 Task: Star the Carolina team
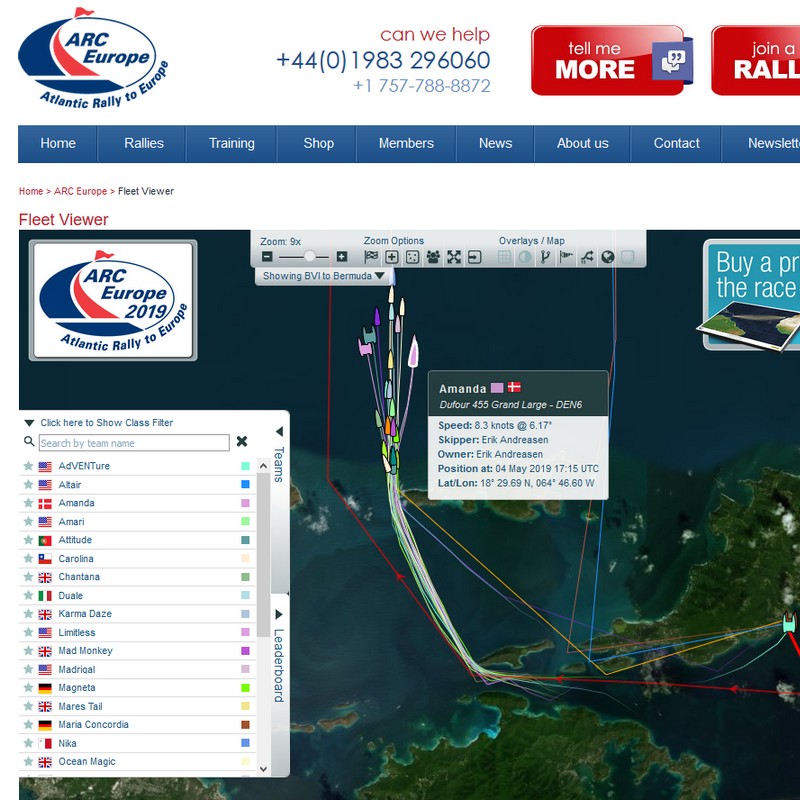(x=29, y=558)
